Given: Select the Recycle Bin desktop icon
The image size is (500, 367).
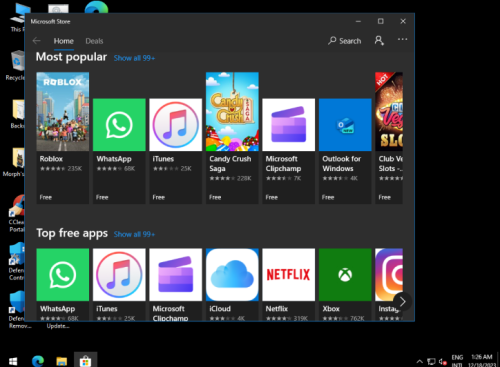Looking at the screenshot, I should 15,66.
